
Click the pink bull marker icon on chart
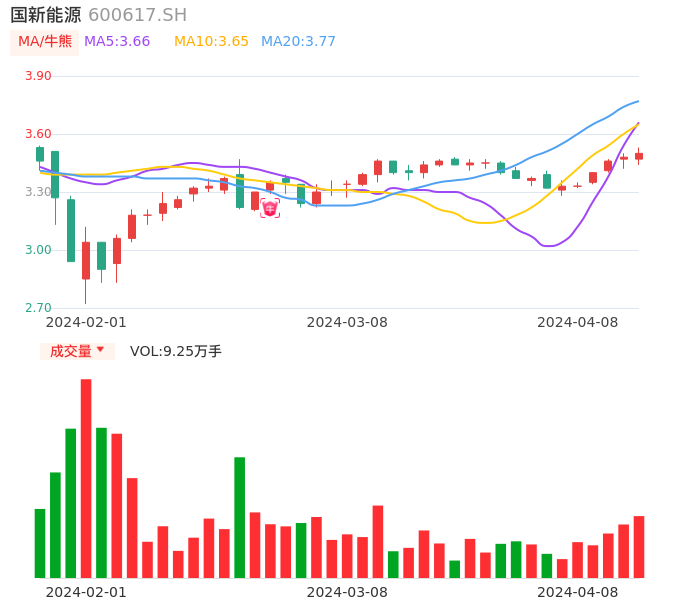[x=270, y=208]
